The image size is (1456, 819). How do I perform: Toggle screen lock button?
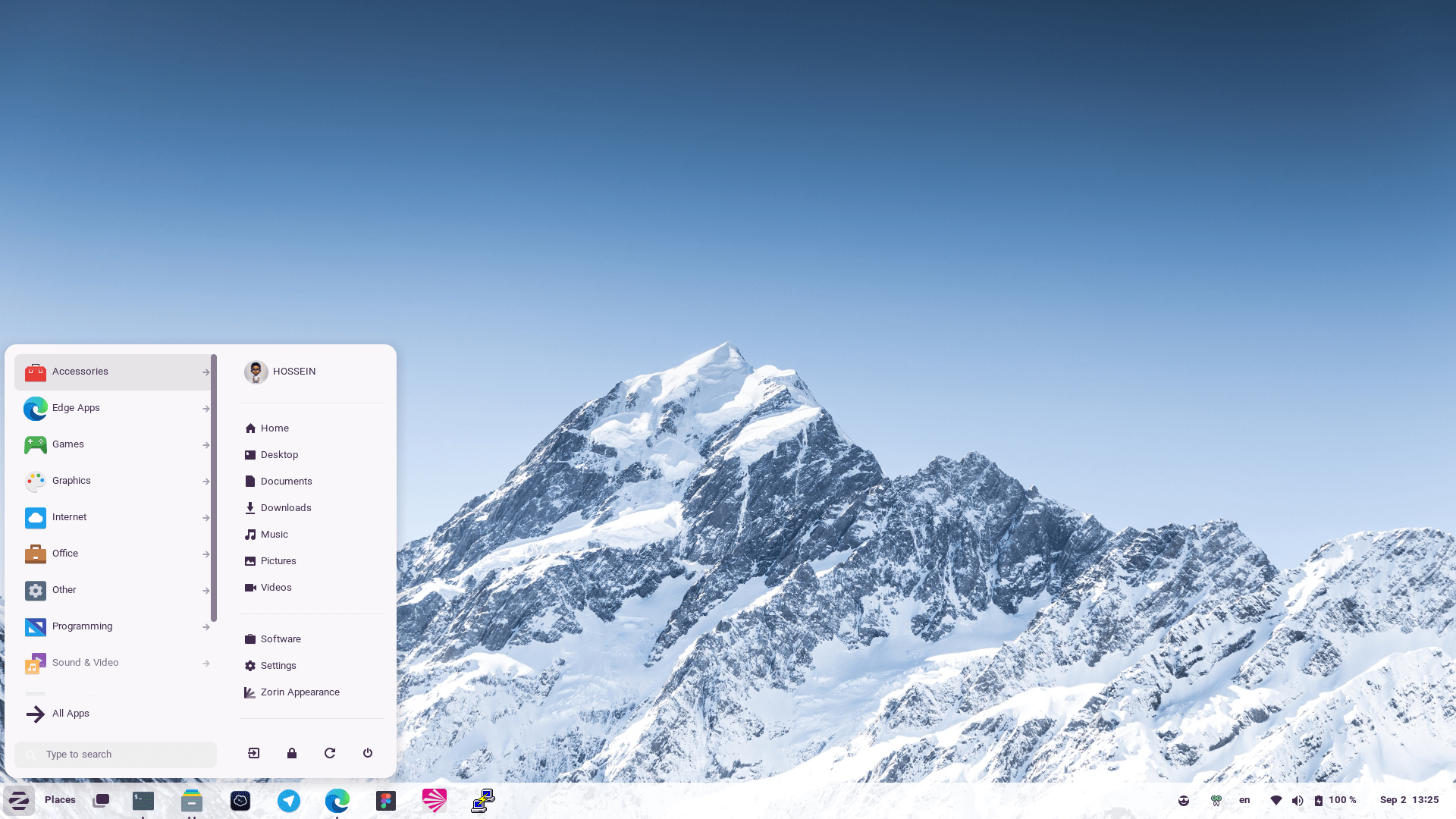(292, 752)
